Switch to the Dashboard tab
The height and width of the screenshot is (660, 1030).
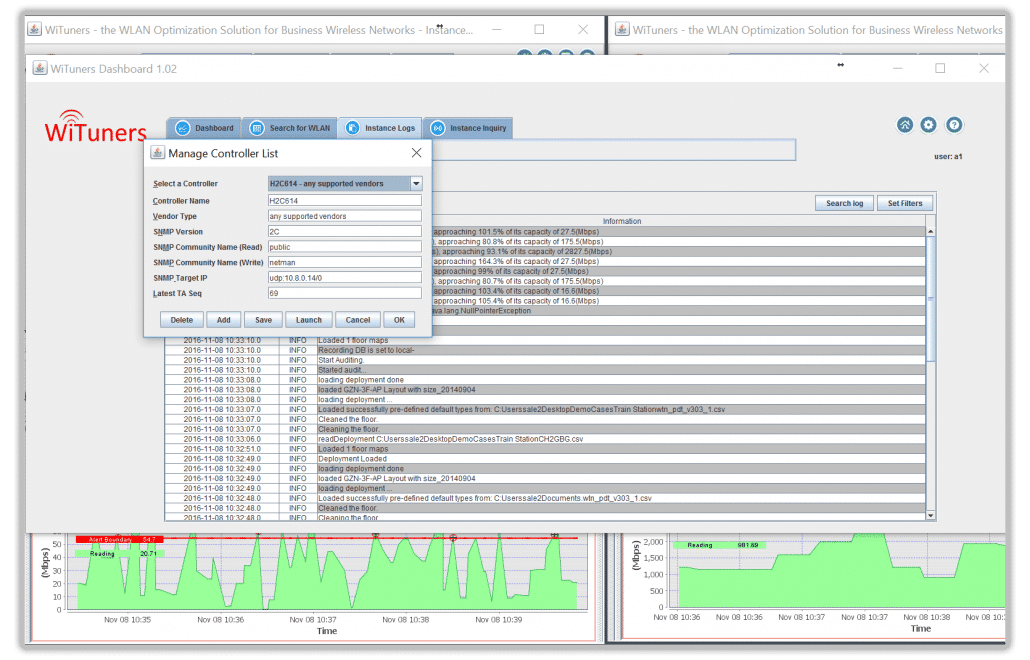[x=204, y=128]
